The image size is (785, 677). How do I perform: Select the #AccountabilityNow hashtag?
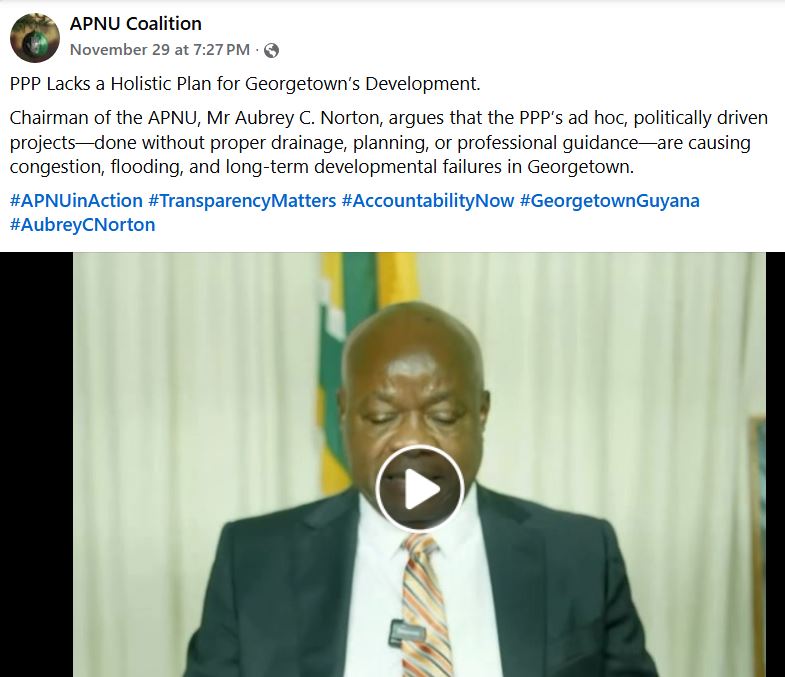coord(428,200)
